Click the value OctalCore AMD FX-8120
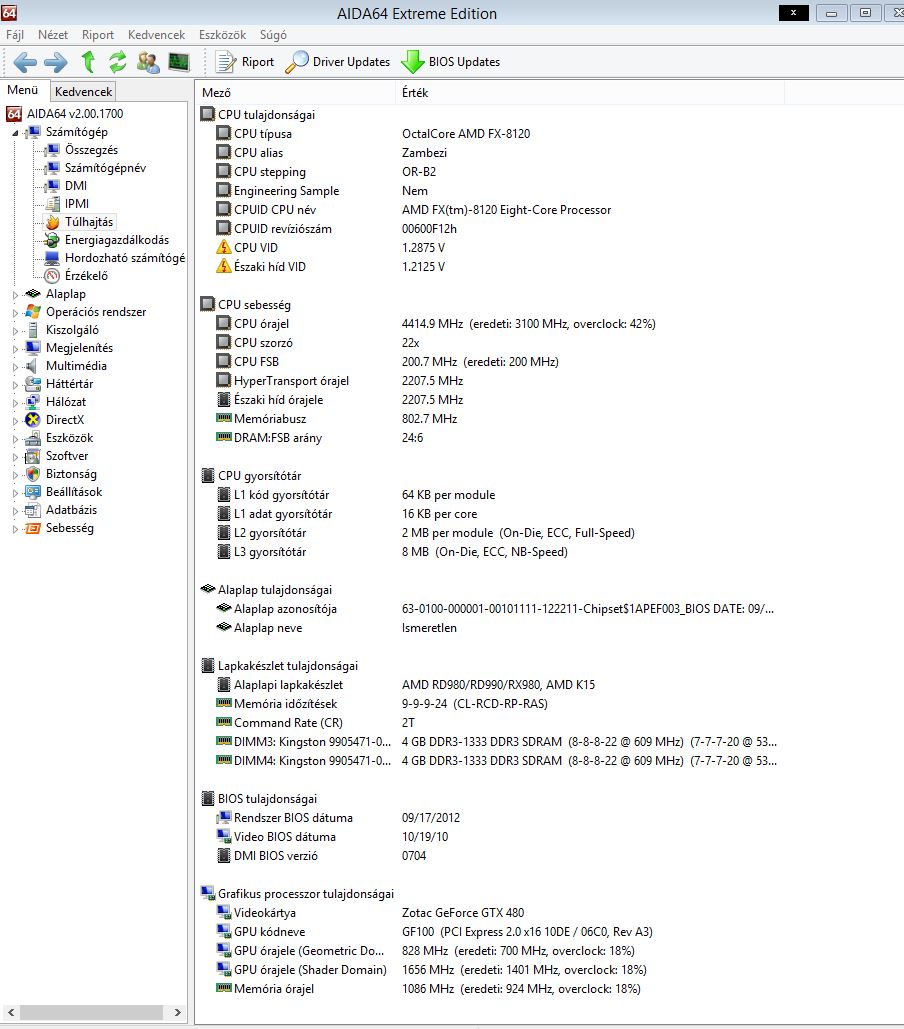 (x=466, y=134)
